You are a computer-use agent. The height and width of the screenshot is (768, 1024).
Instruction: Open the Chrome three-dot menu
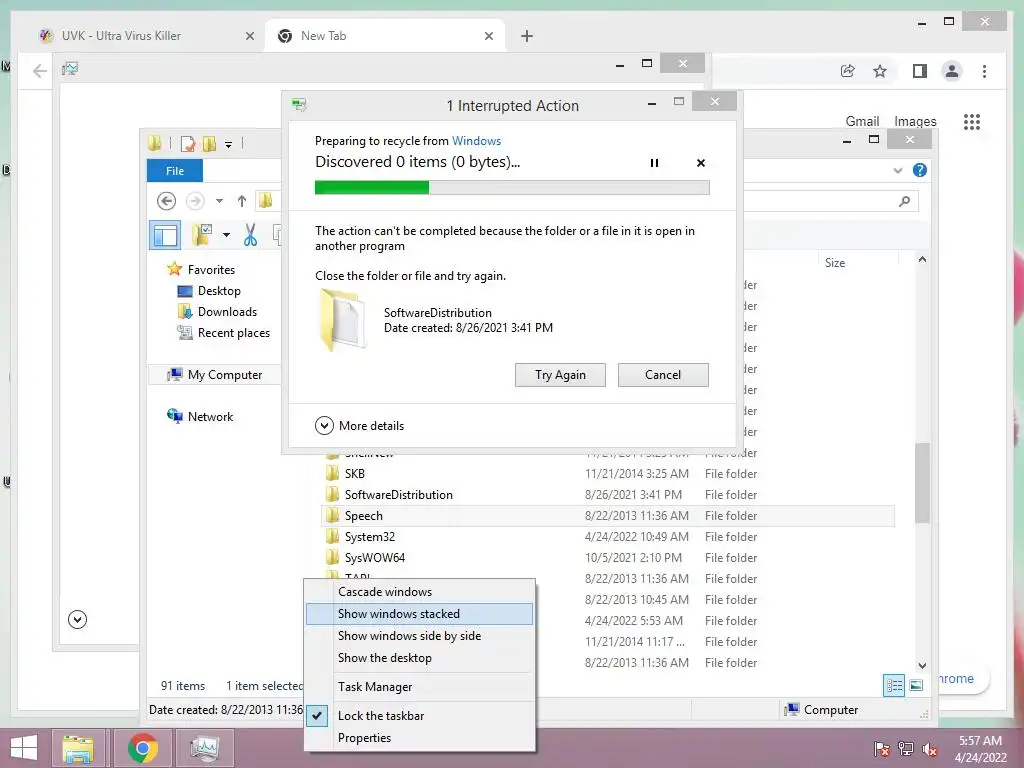coord(984,71)
